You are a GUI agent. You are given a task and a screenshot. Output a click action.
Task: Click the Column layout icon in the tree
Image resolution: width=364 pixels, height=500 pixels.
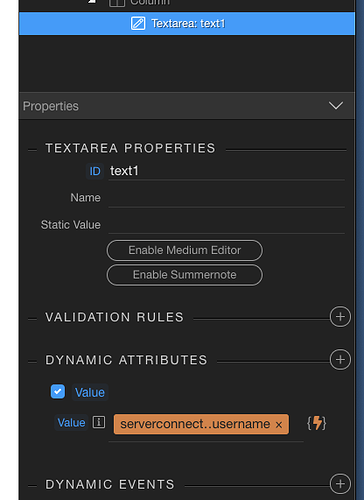(117, 3)
